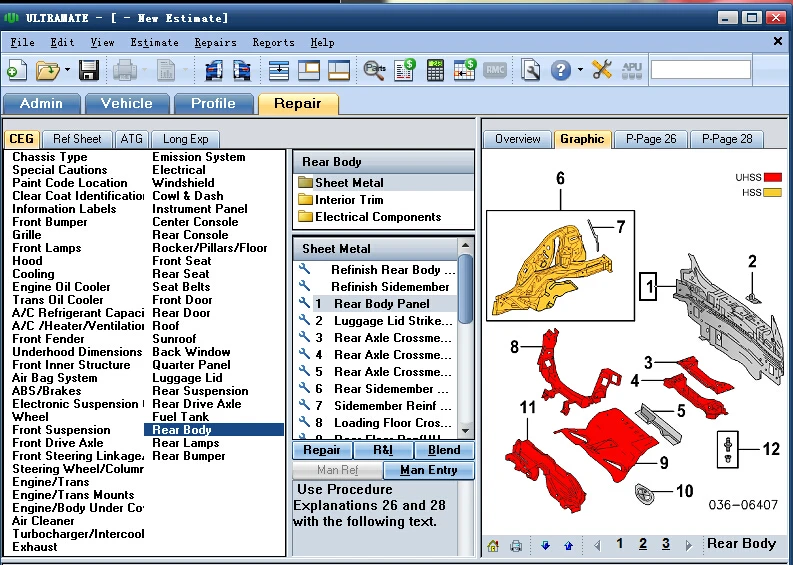793x565 pixels.
Task: Open the dropdown arrow beside Open folder
Action: point(67,69)
